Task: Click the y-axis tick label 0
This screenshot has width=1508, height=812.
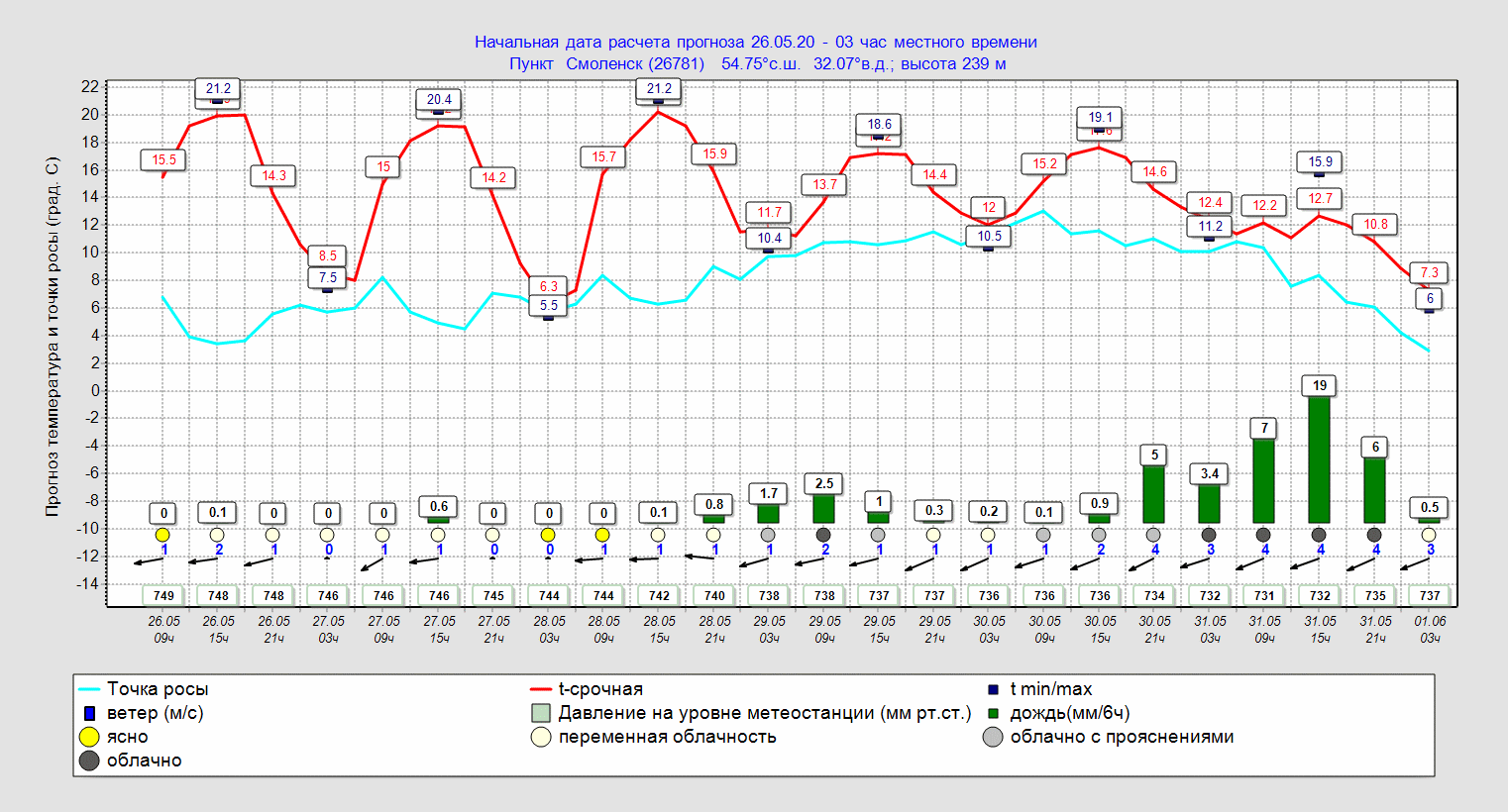Action: 95,390
